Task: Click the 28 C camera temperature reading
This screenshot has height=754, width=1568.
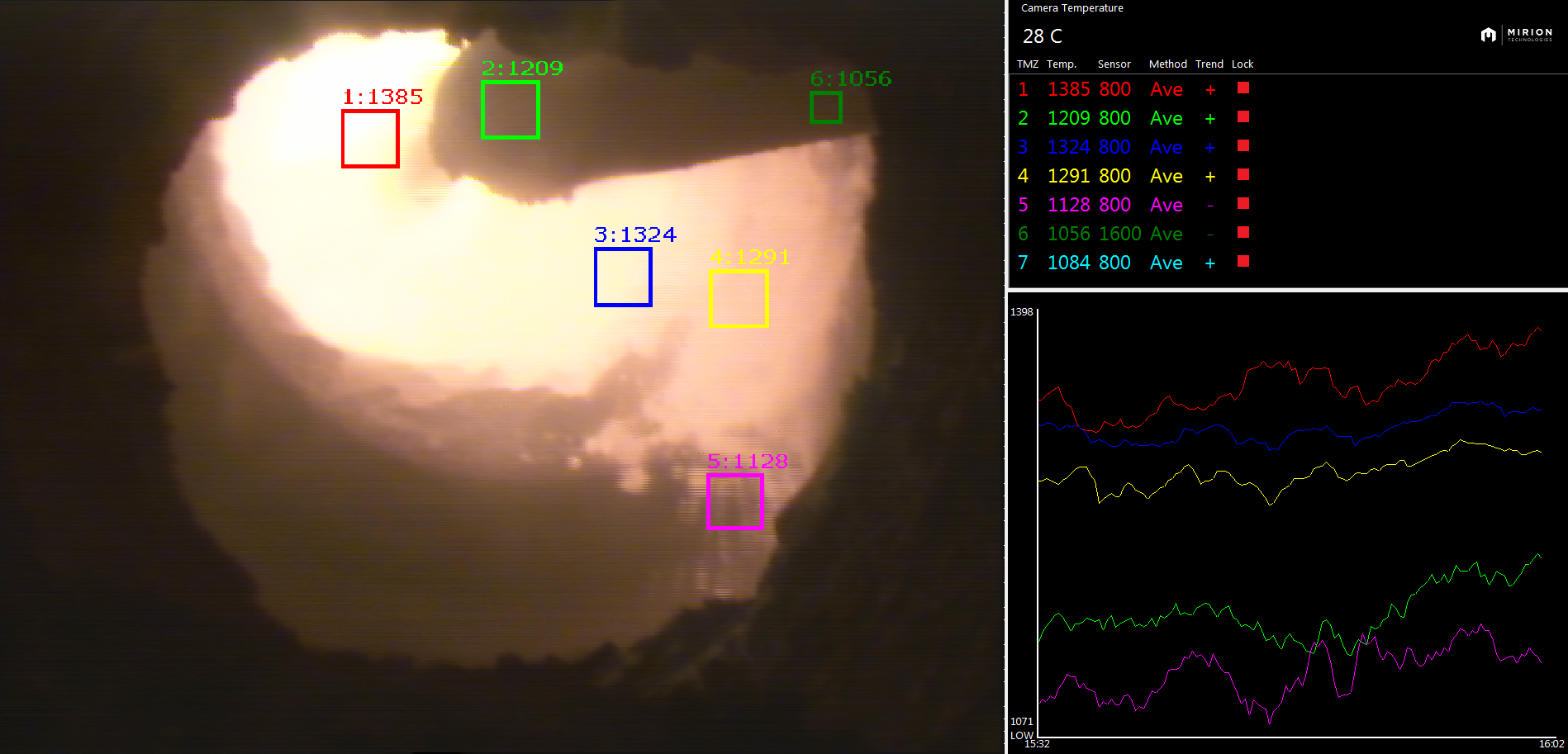Action: [1043, 36]
